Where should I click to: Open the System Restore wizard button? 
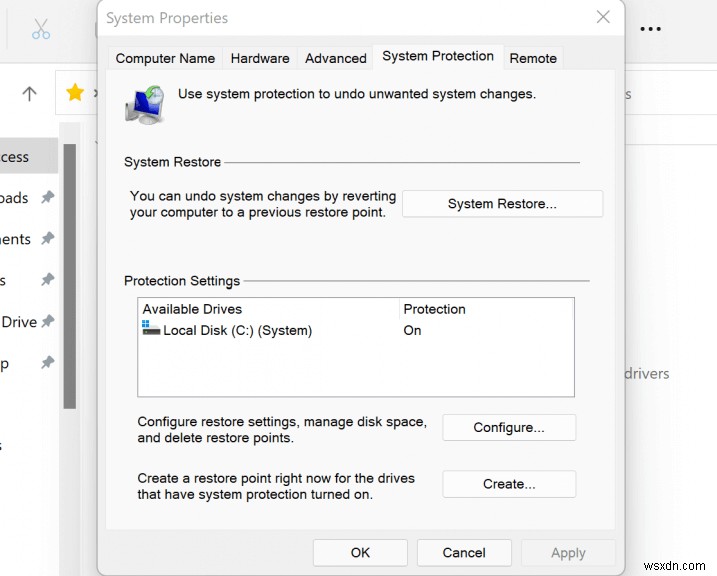click(x=502, y=204)
